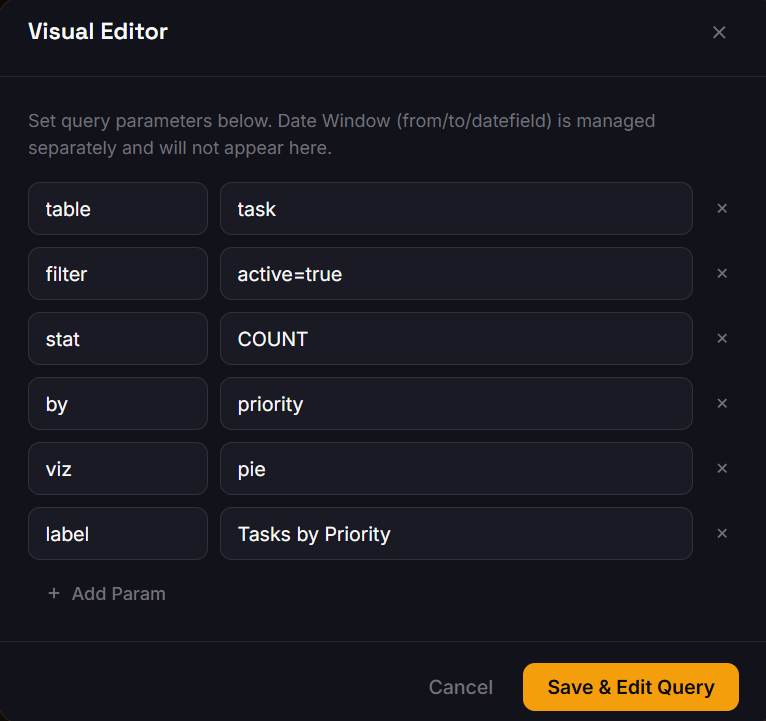
Task: Edit the 'viz' key field
Action: click(118, 468)
